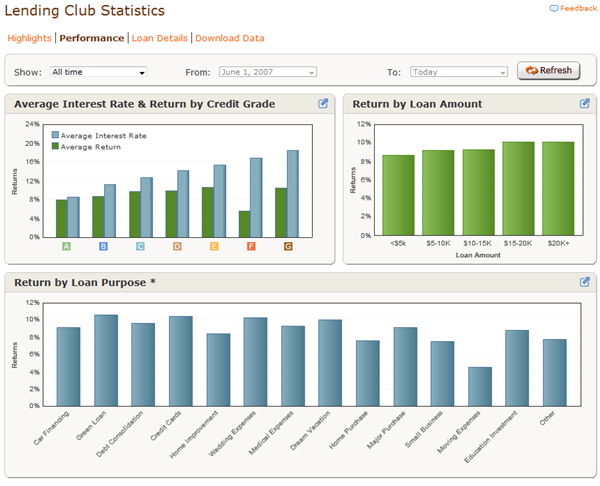Click the 'Average Interest Rate' legend text
The image size is (600, 486).
click(104, 135)
